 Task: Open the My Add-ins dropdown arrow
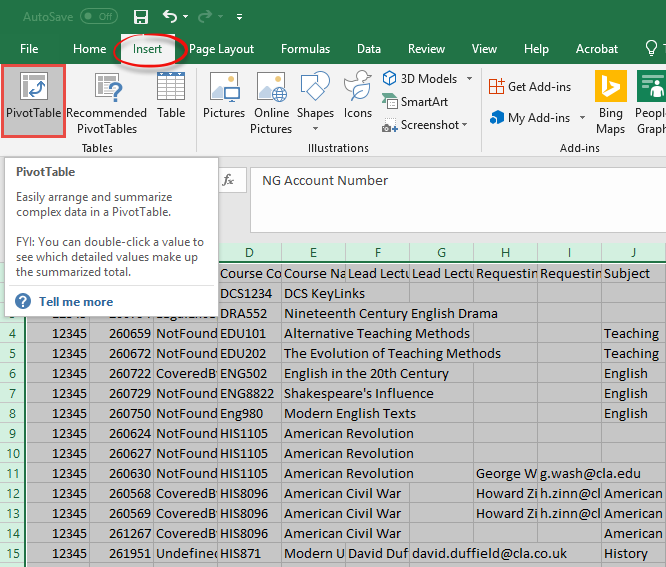click(582, 118)
